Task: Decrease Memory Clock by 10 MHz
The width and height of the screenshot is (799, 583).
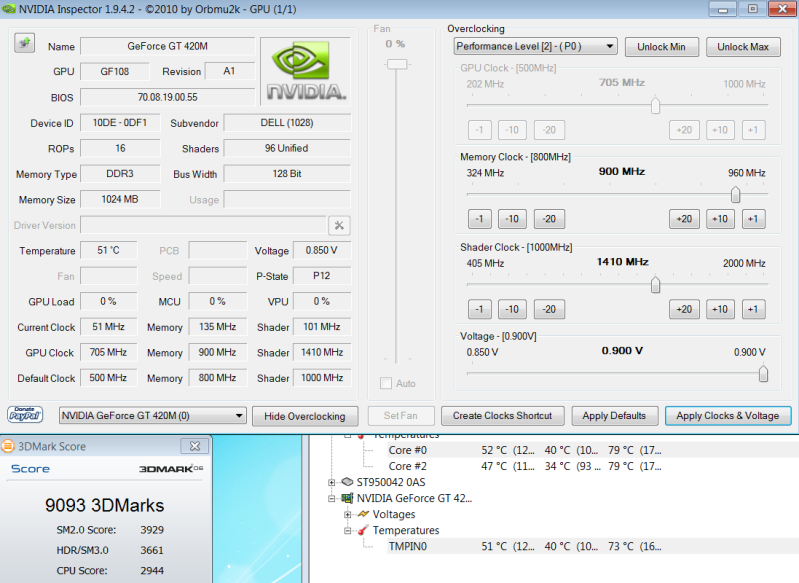Action: coord(512,219)
